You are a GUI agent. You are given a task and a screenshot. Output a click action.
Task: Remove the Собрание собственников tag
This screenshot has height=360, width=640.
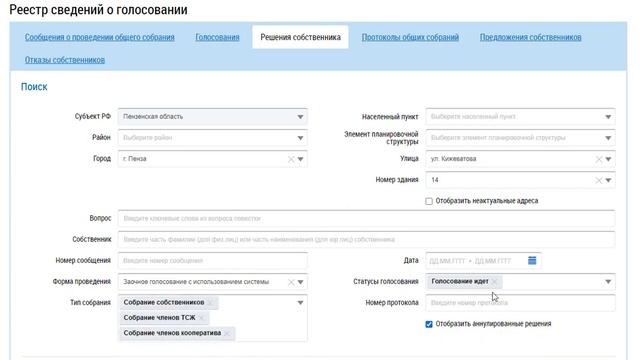[x=211, y=302]
